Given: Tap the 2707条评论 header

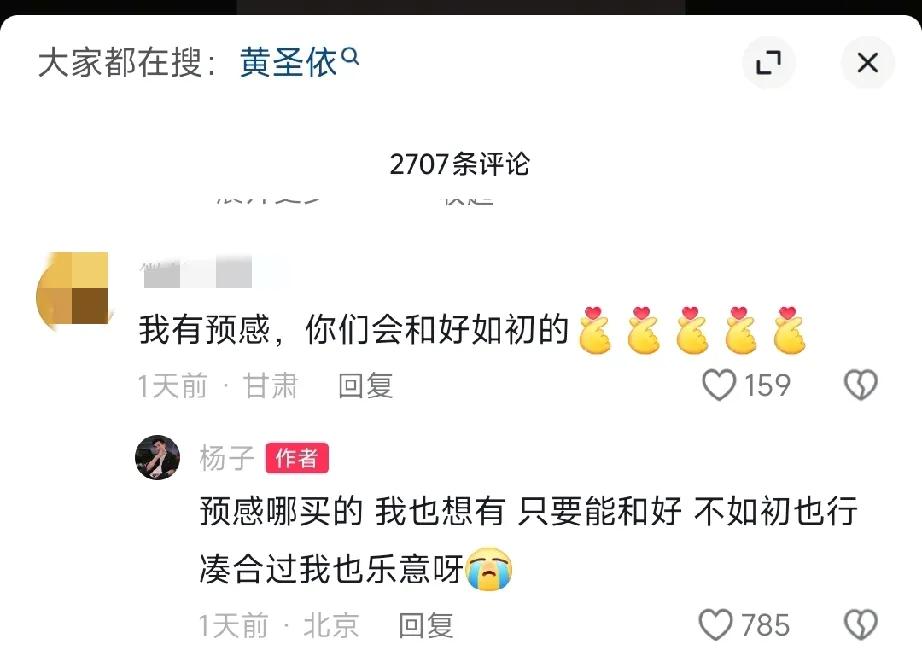Looking at the screenshot, I should [460, 163].
